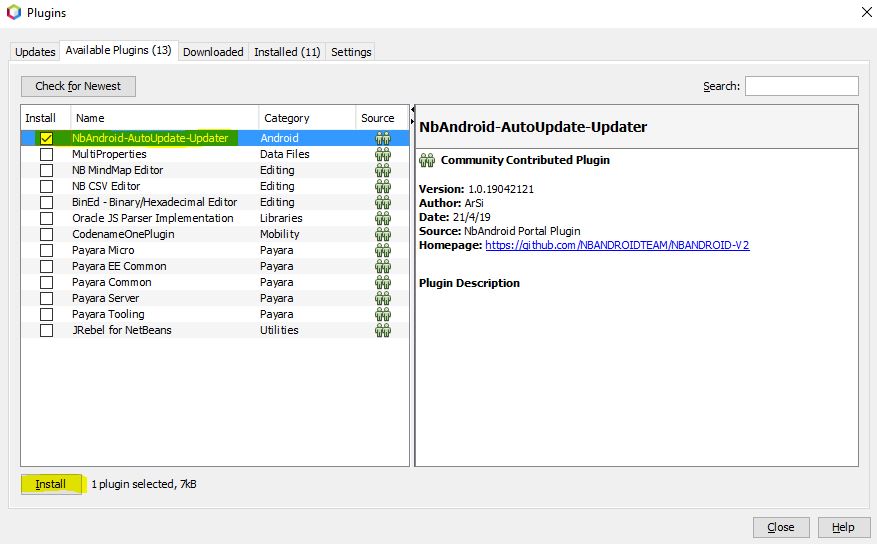Screen dimensions: 877x544
Task: Click the source icon for NB MindMap Editor
Action: [383, 170]
